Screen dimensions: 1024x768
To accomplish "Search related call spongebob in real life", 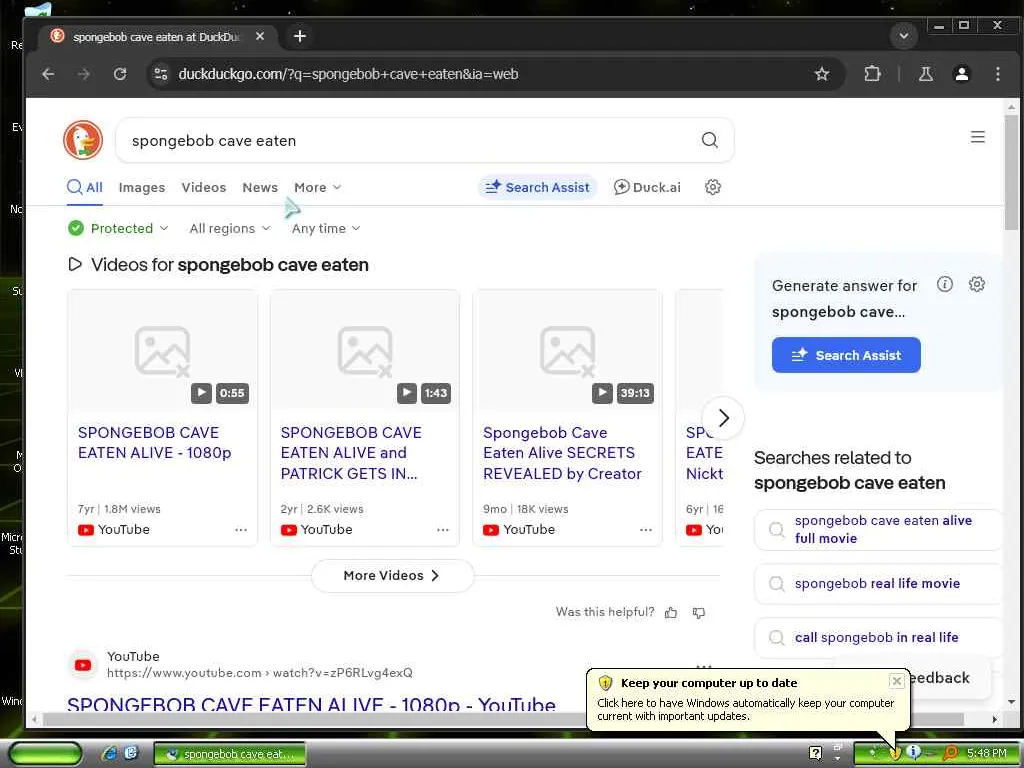I will coord(878,637).
